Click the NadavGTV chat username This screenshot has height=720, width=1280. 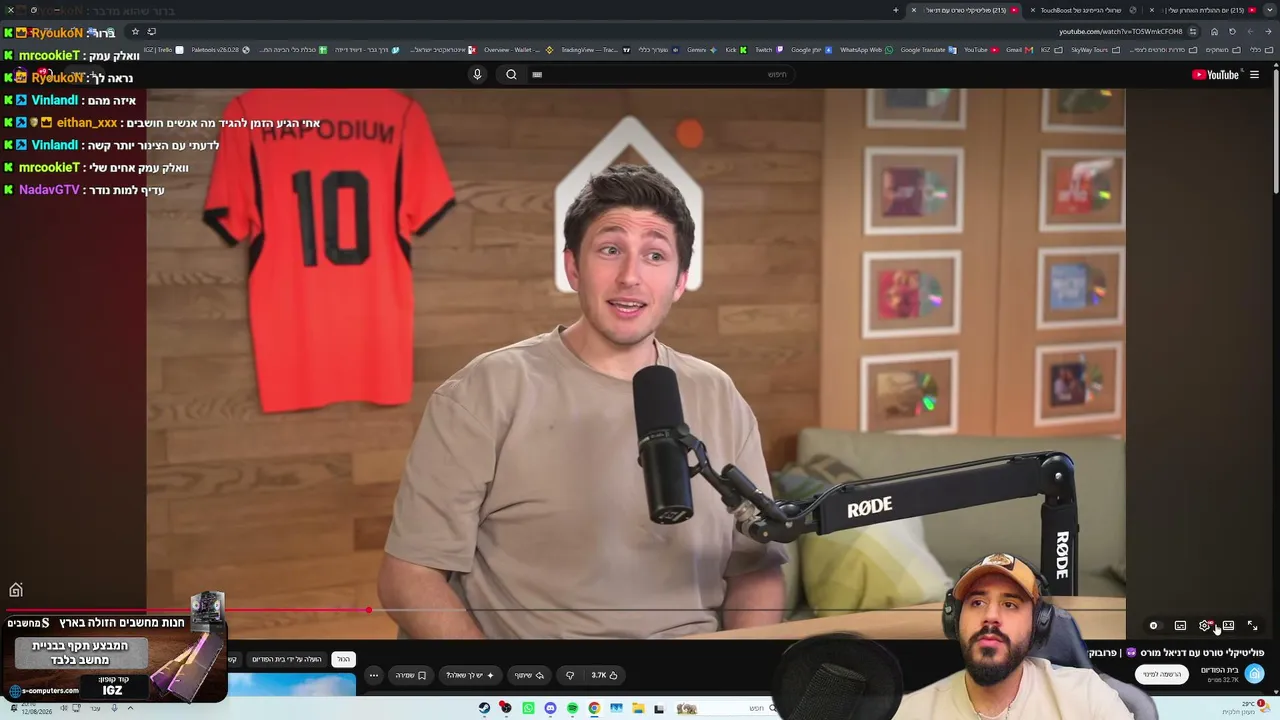coord(49,190)
